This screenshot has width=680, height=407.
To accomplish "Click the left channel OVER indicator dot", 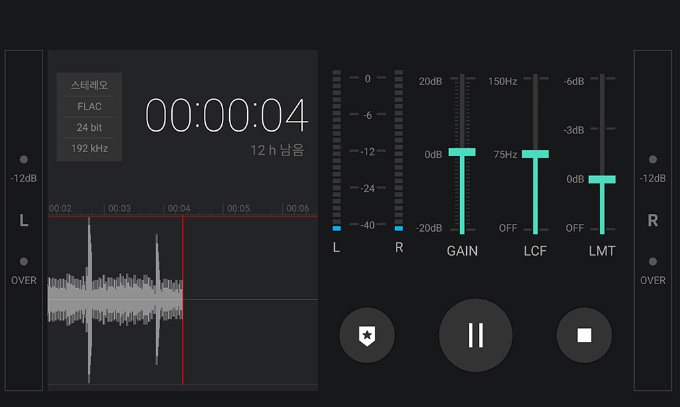I will click(24, 261).
